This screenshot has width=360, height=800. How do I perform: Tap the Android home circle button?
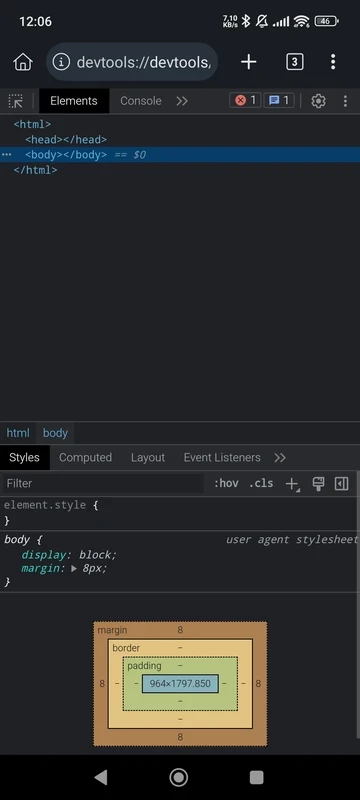179,777
